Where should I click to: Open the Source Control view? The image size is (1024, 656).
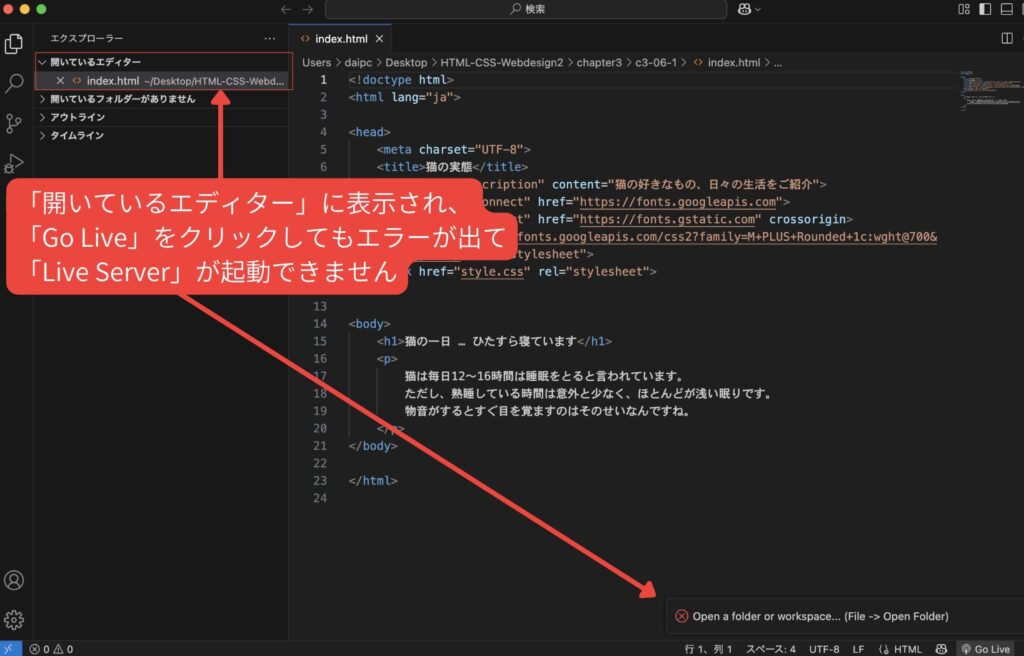point(14,124)
